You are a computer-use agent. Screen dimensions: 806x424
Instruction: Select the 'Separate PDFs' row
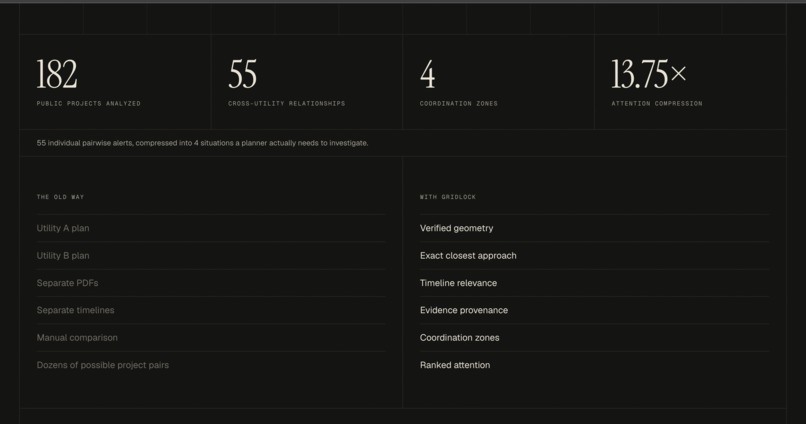[211, 283]
